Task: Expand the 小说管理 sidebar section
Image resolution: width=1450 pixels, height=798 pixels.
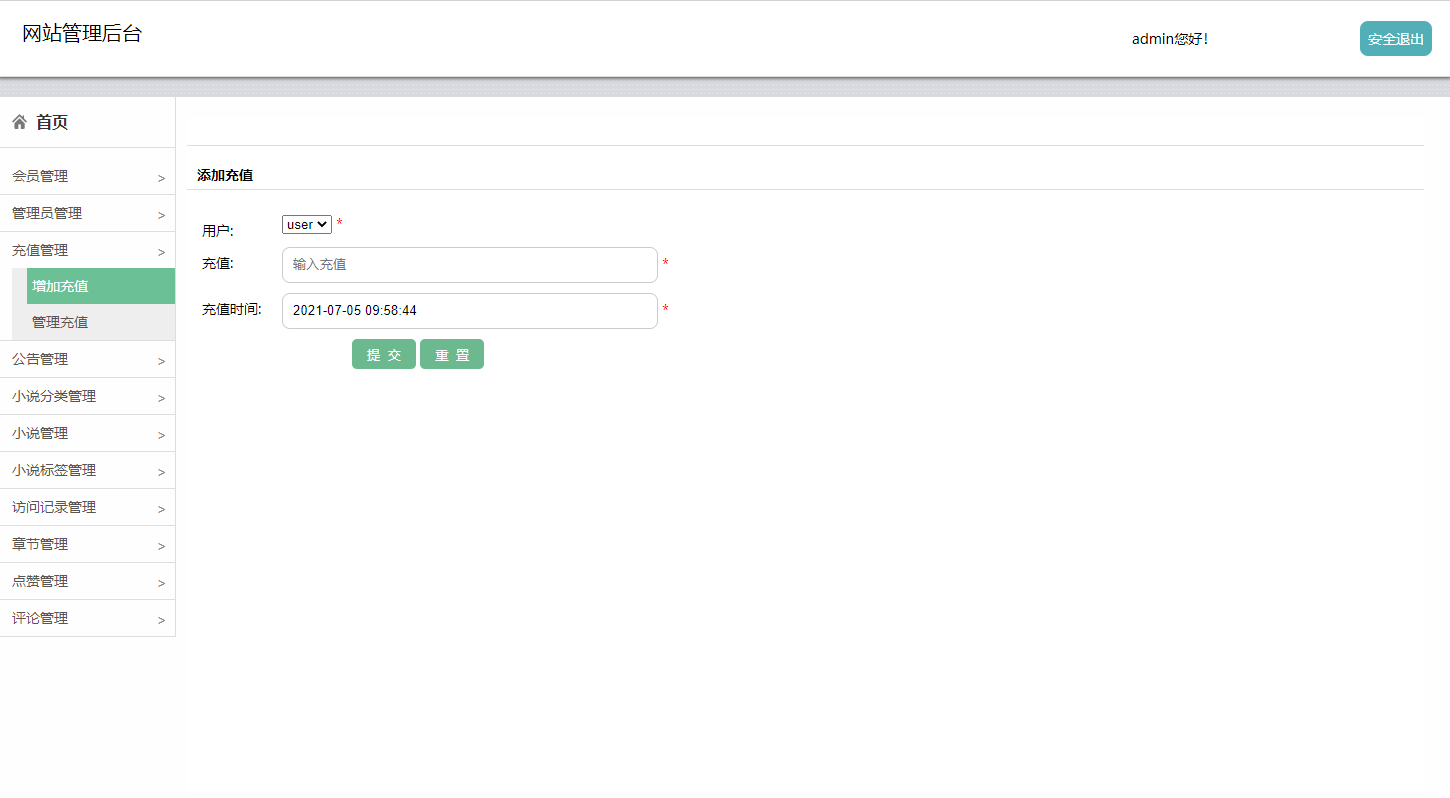Action: 87,433
